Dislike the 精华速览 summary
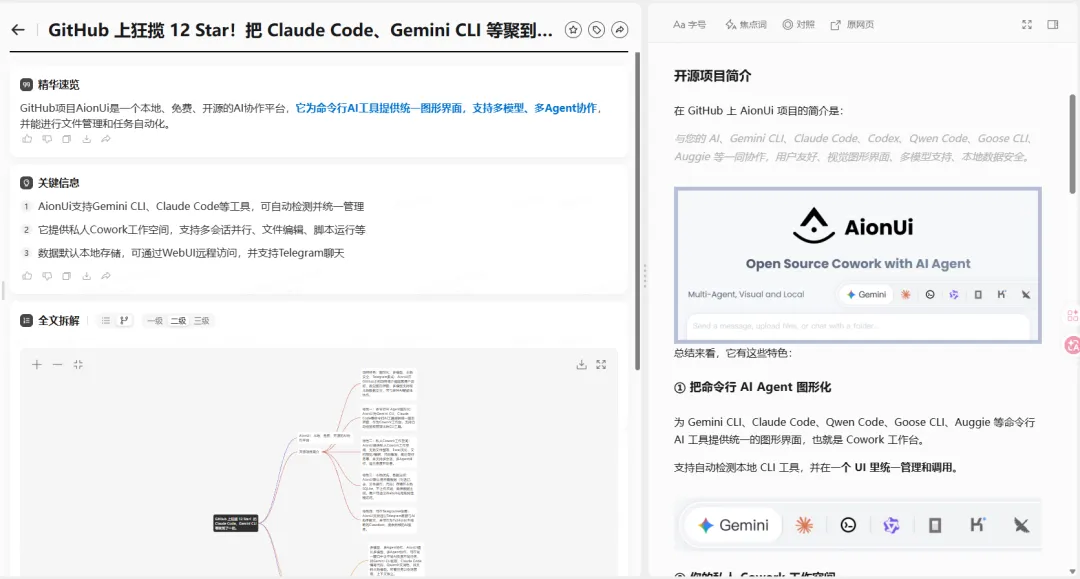 click(x=47, y=139)
